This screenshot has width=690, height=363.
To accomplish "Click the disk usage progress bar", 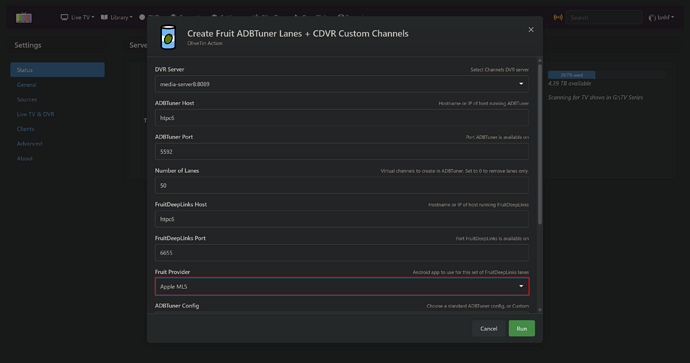I will coord(607,75).
